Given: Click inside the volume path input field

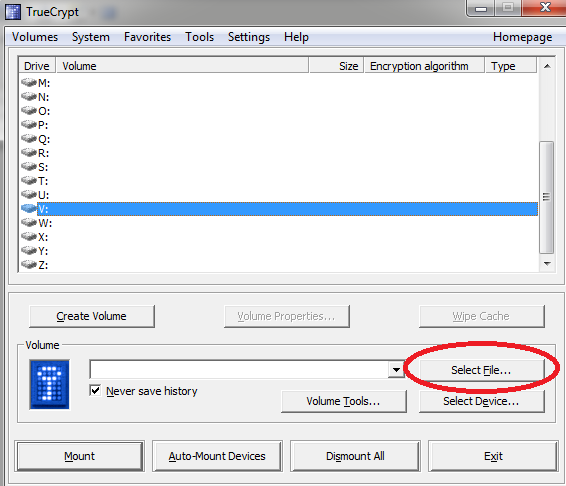Looking at the screenshot, I should point(239,369).
